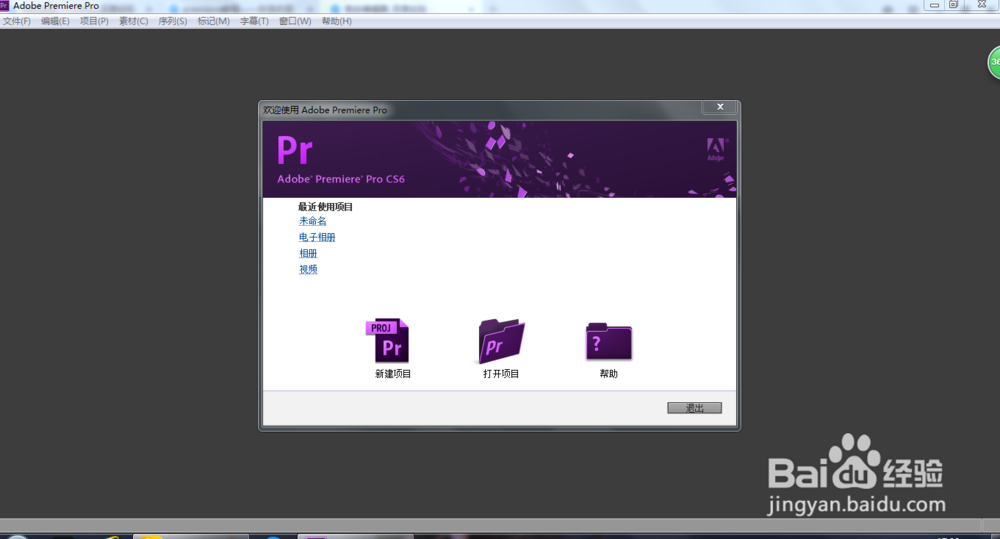The height and width of the screenshot is (539, 1000).
Task: Click the 新建项目 label text
Action: pyautogui.click(x=393, y=374)
